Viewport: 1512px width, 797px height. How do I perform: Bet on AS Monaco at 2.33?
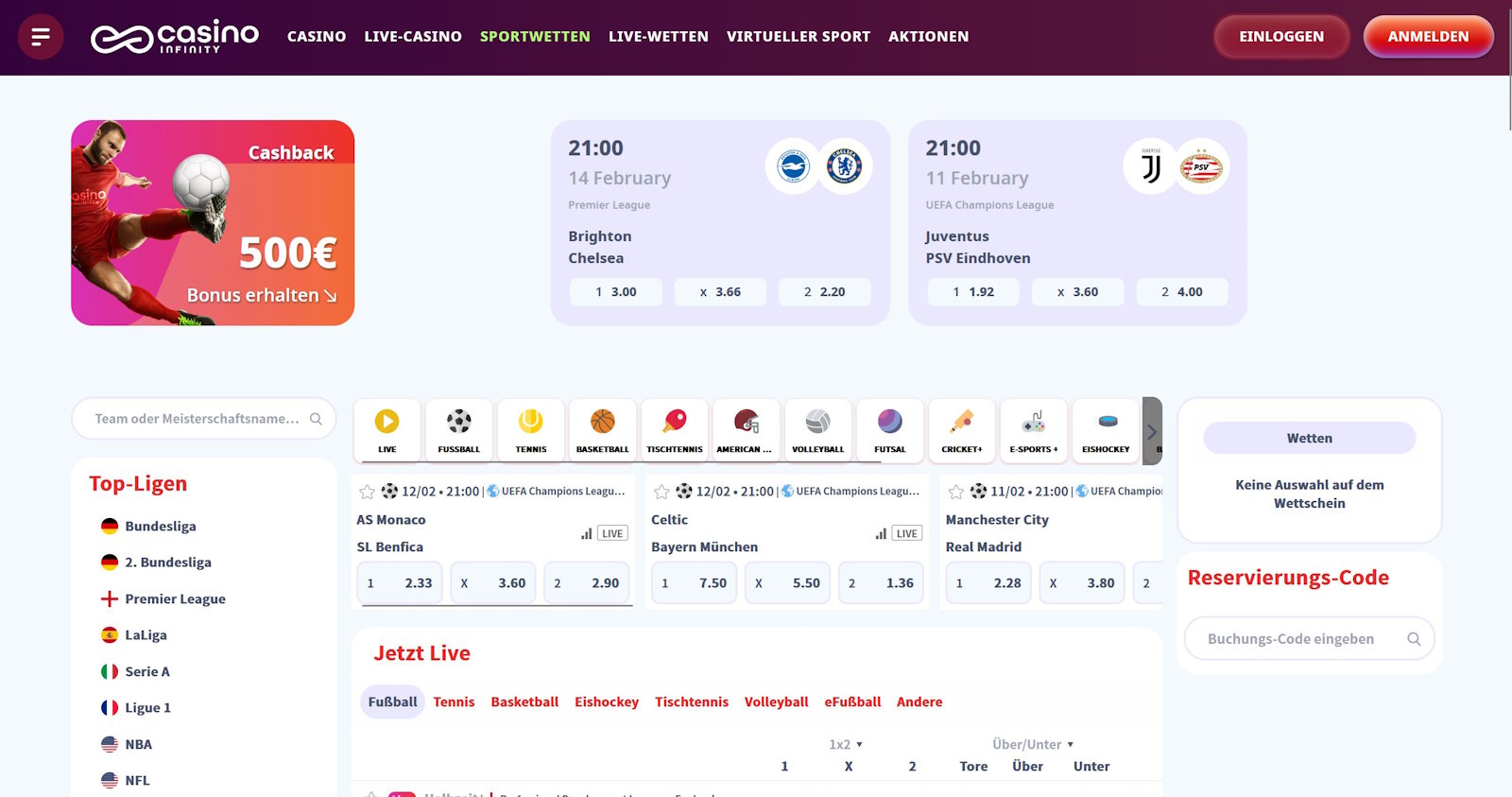click(400, 583)
